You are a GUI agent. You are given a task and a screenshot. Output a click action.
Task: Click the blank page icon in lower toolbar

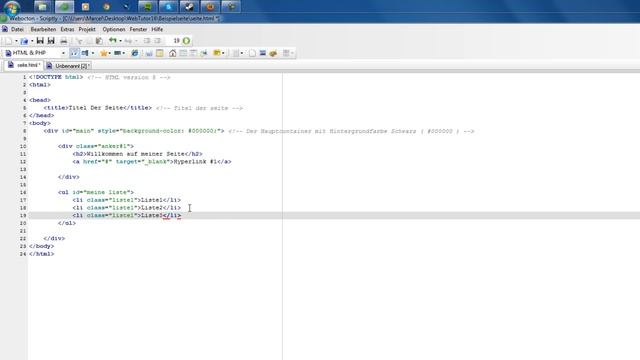click(252, 53)
